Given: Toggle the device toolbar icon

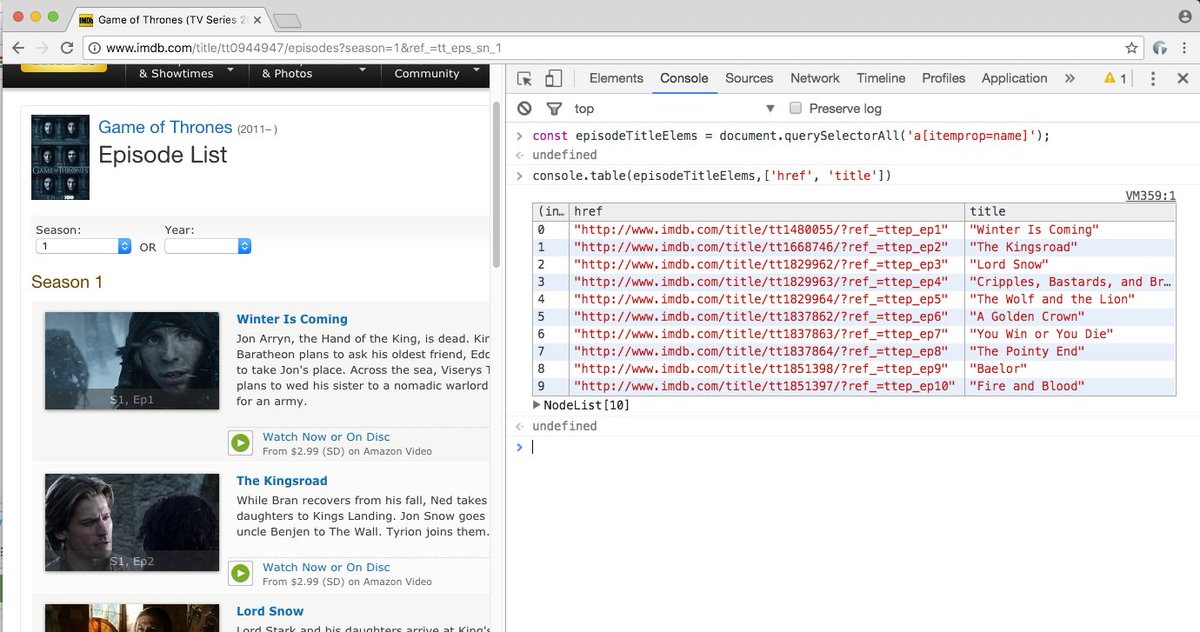Looking at the screenshot, I should [550, 78].
